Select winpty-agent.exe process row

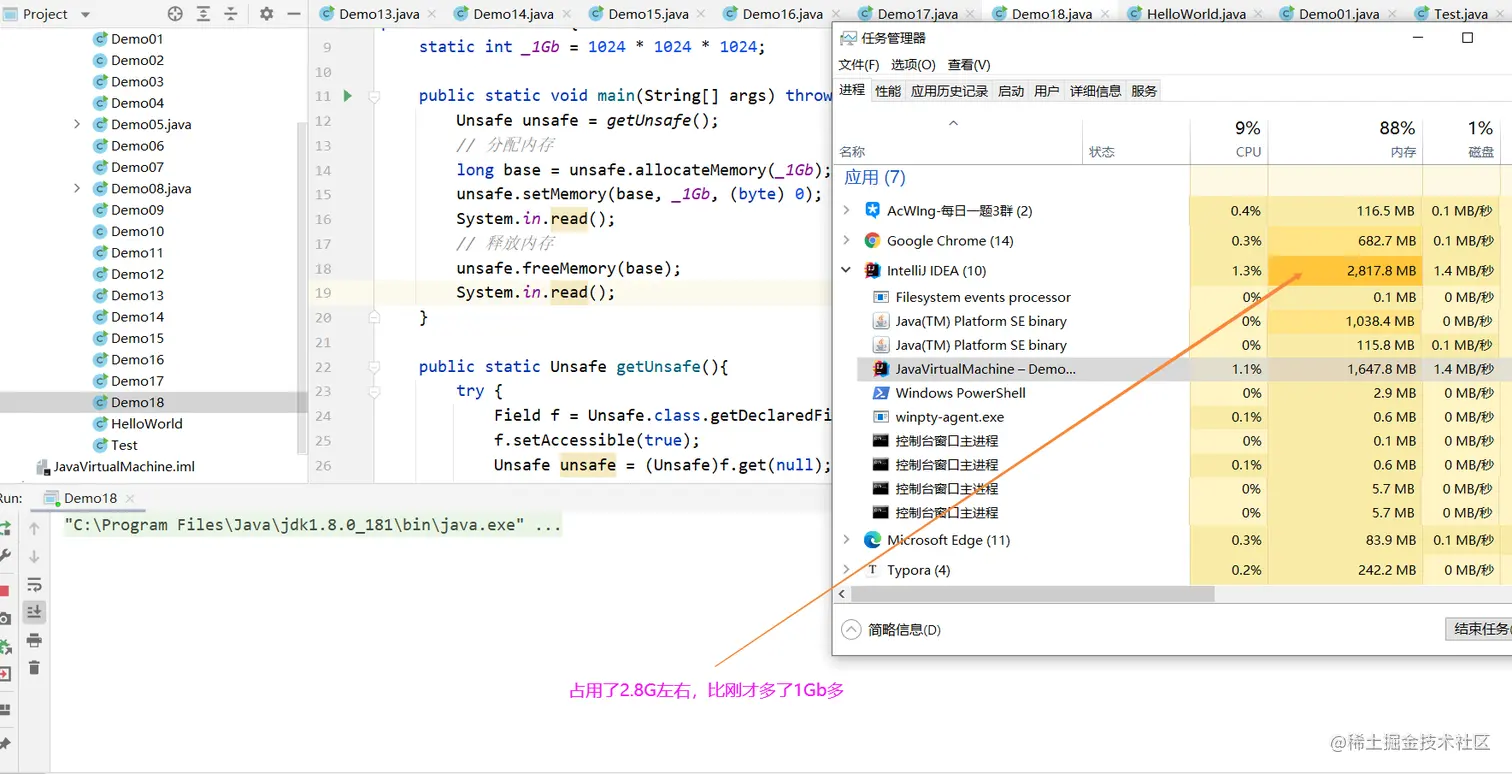[x=1171, y=417]
